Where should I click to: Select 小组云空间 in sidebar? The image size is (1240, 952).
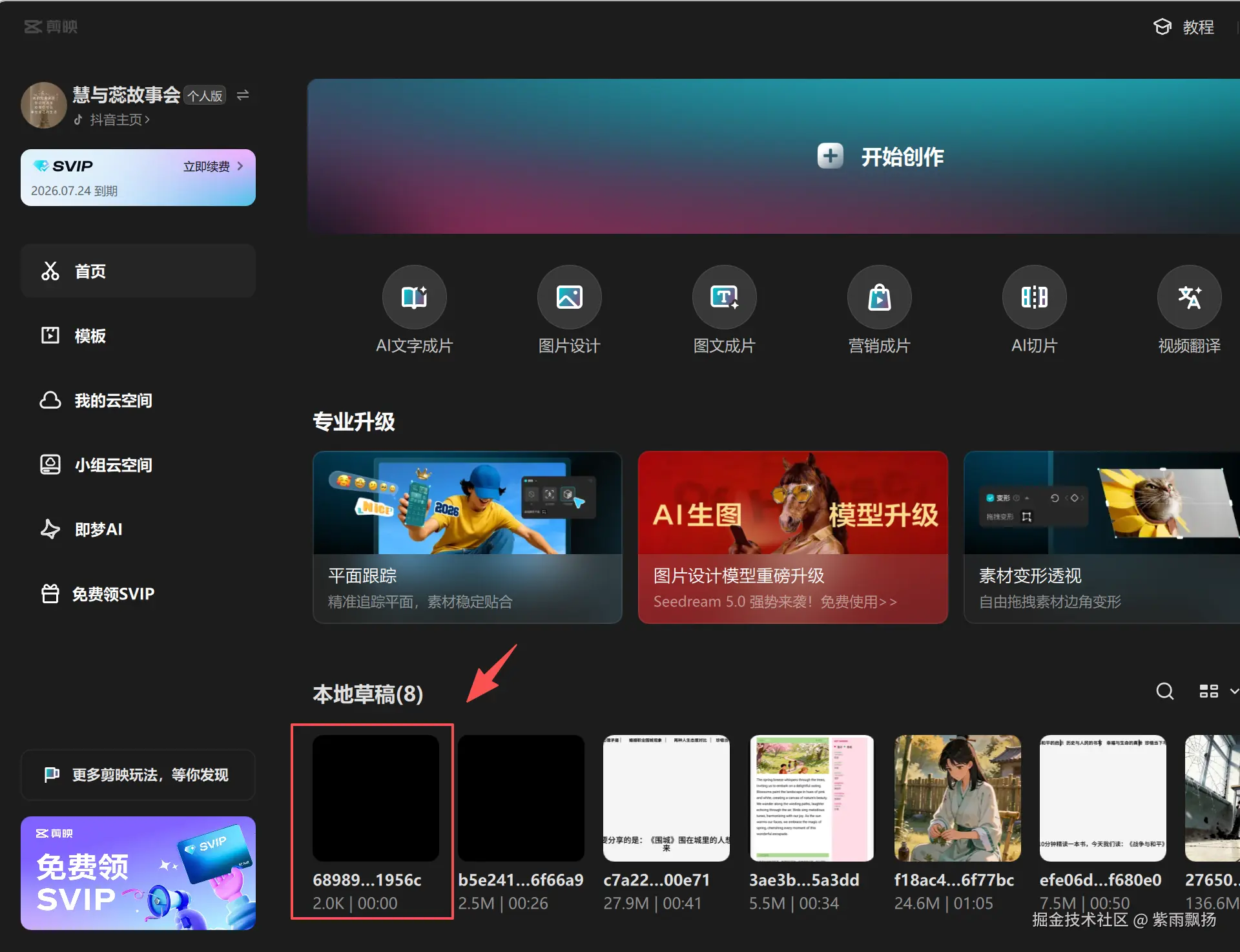tap(113, 465)
